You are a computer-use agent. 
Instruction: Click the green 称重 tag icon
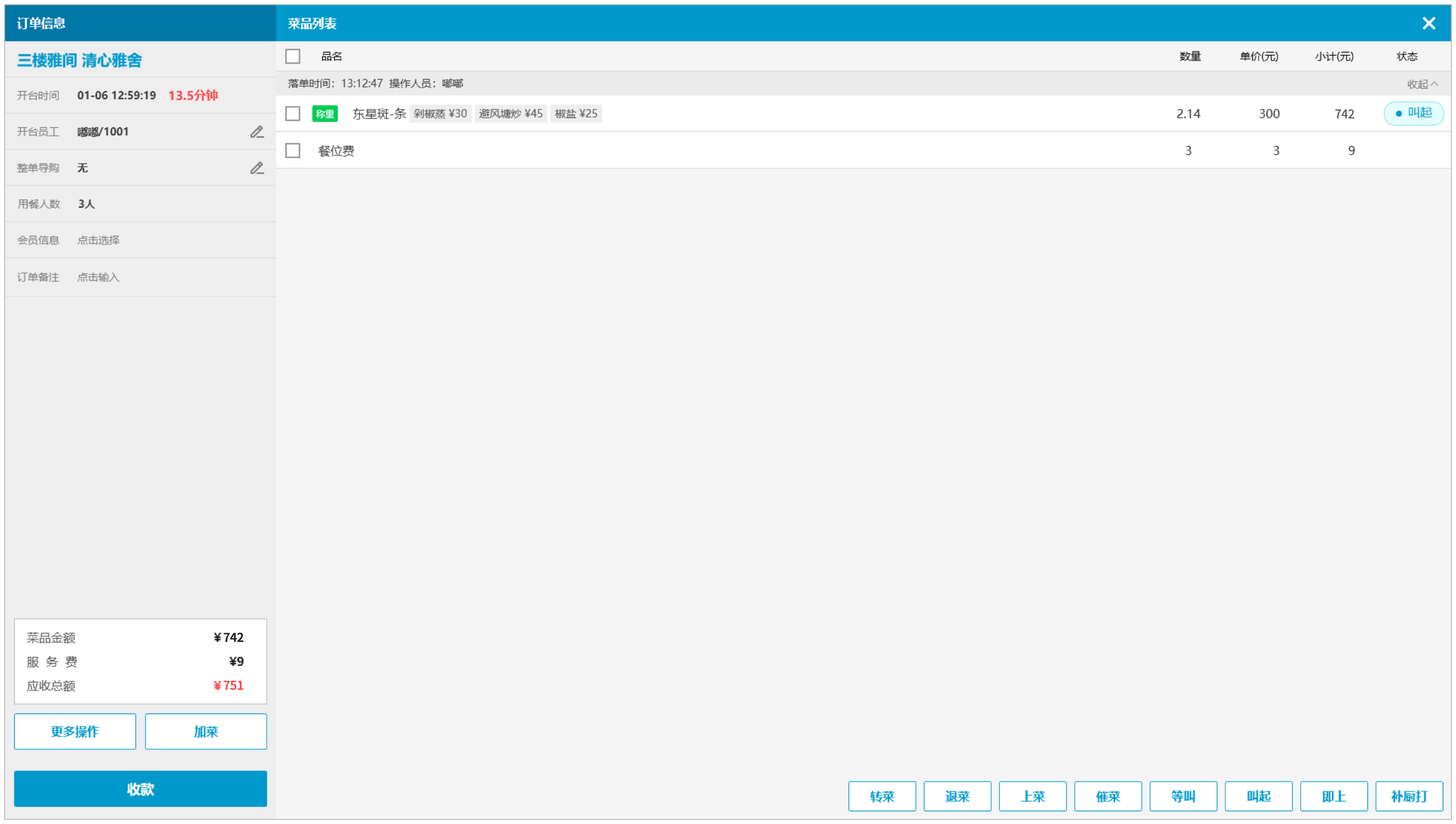click(325, 114)
